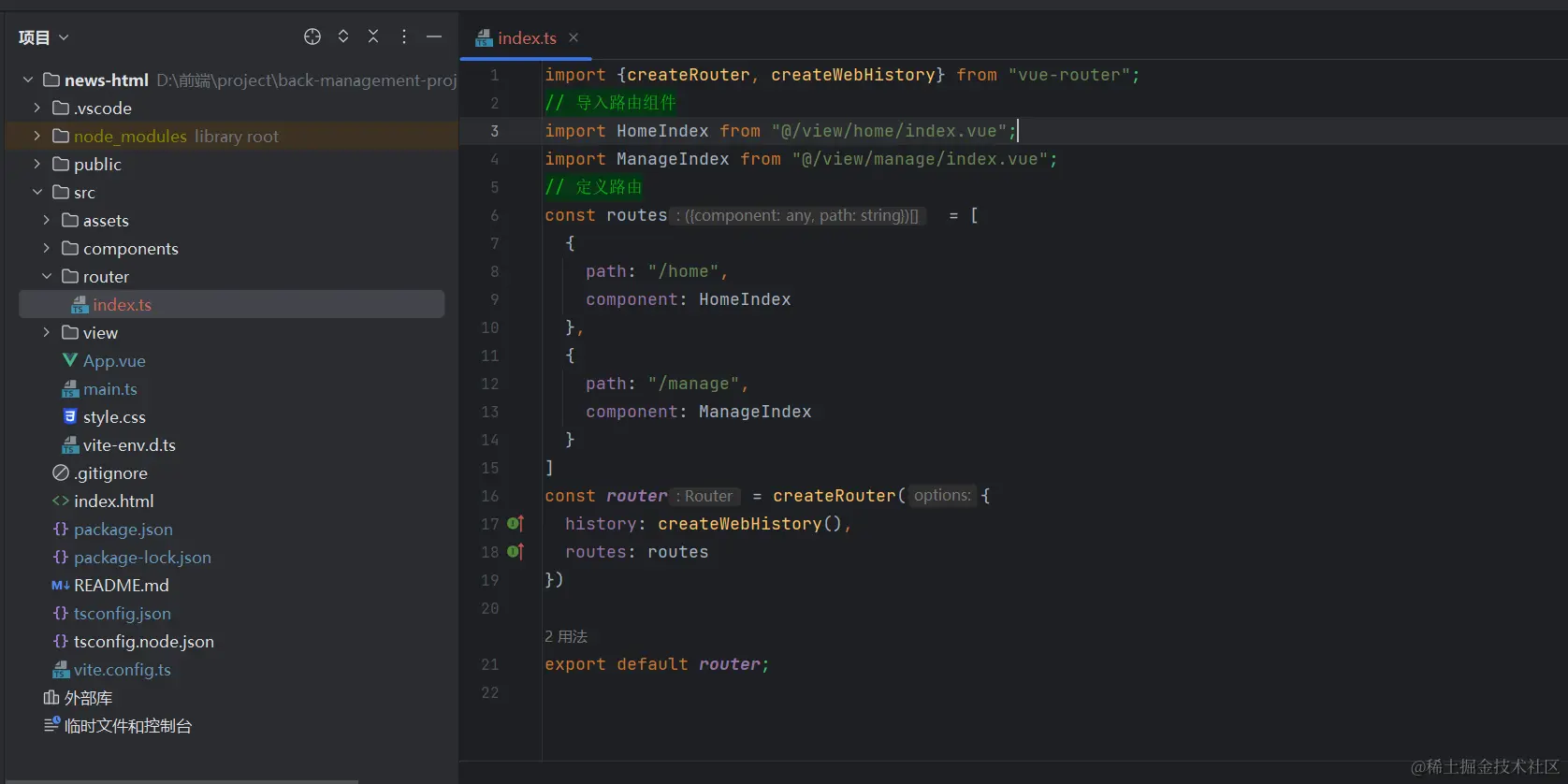Screen dimensions: 1568x784
Task: Open project panel options three-dot menu
Action: point(404,36)
